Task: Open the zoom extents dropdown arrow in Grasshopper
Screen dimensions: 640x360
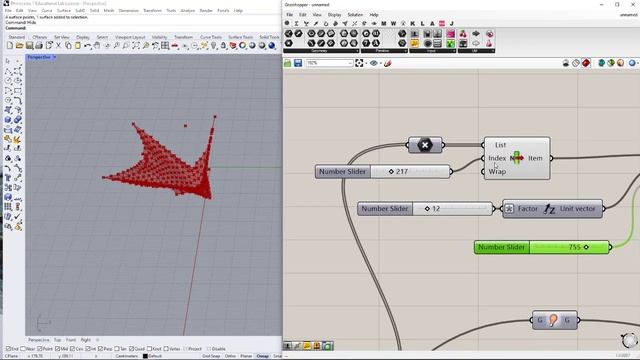Action: 366,63
